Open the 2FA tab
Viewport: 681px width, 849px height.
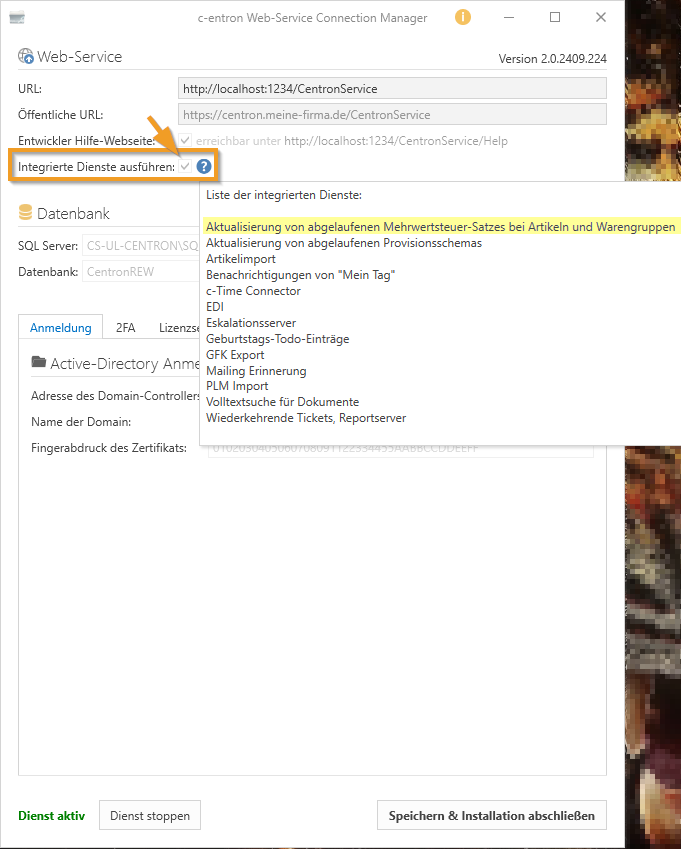125,327
